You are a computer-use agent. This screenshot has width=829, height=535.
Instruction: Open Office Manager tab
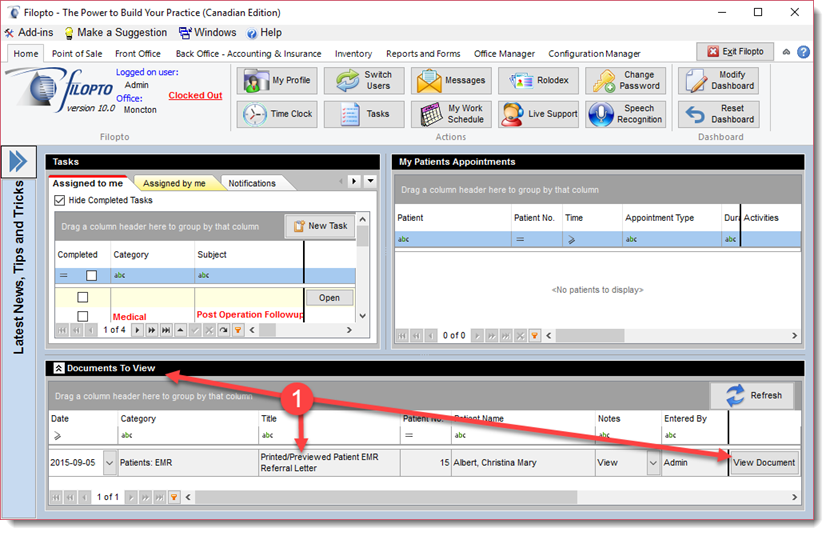[504, 53]
